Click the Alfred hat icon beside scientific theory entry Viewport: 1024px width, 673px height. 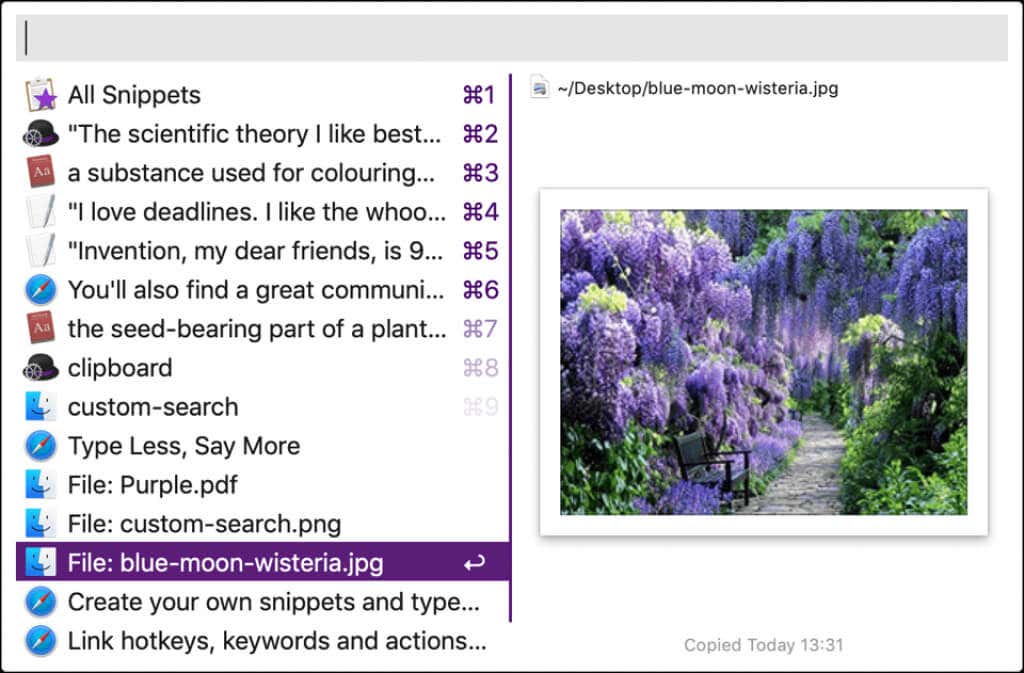[40, 133]
